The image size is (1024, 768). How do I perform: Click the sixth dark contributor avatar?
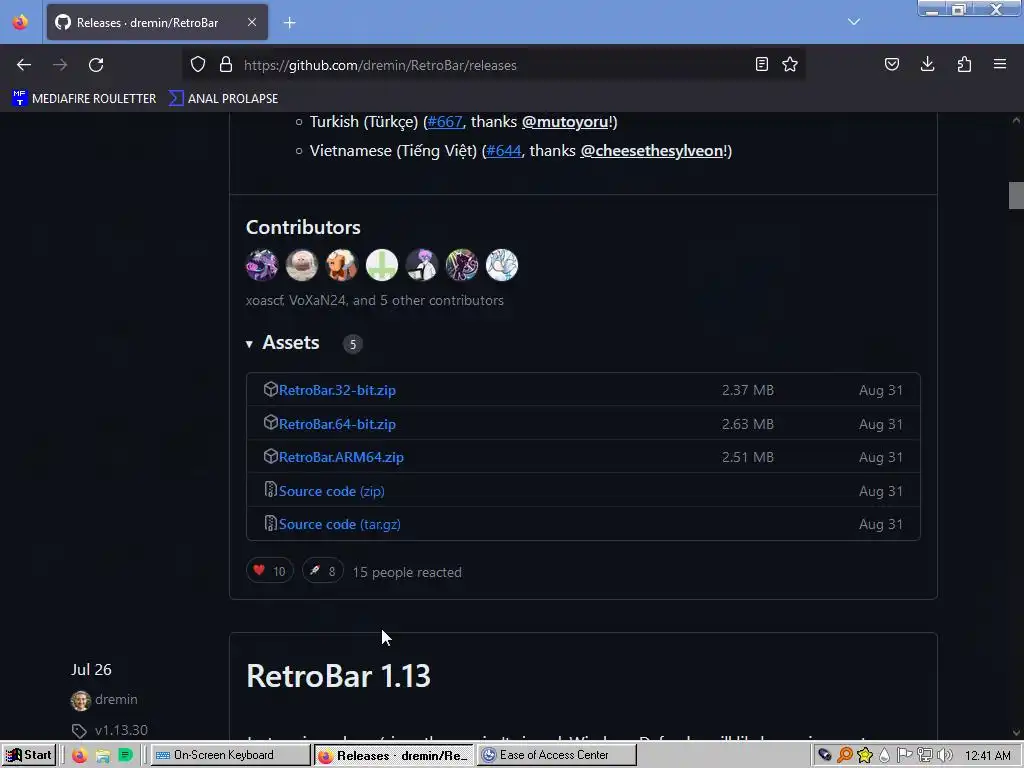point(462,265)
